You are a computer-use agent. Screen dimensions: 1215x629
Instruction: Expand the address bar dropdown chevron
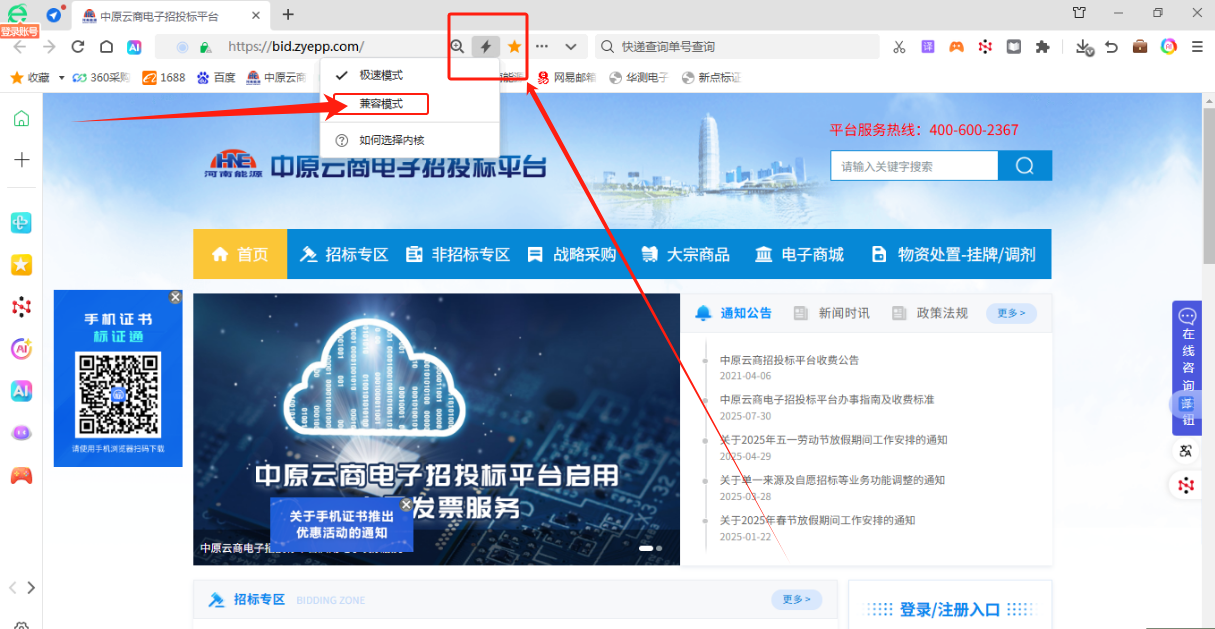coord(570,47)
